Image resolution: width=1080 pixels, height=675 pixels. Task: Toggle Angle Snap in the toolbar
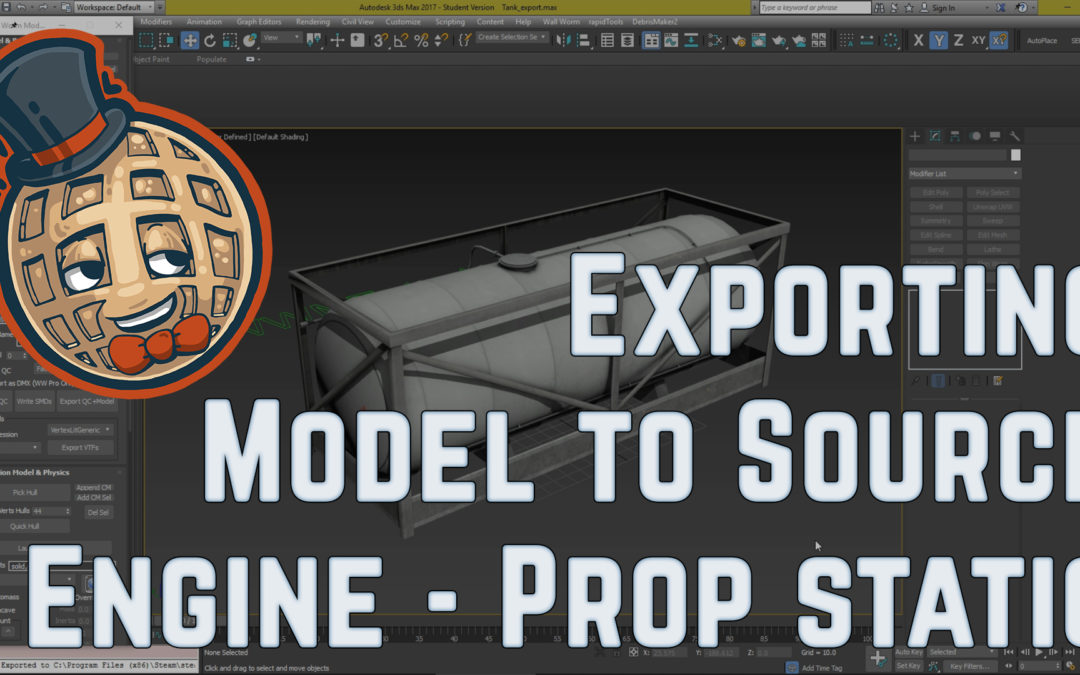[401, 41]
